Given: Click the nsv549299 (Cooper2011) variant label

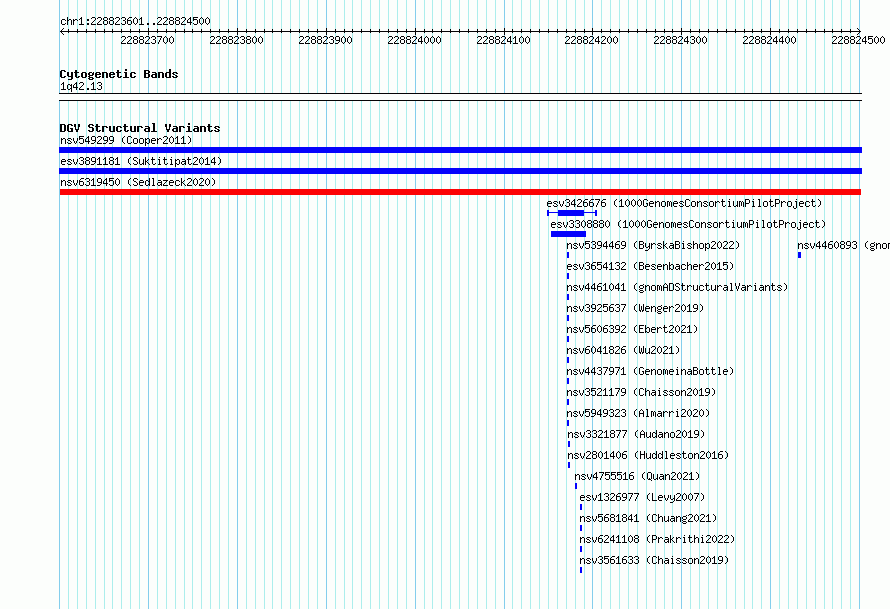Looking at the screenshot, I should [126, 140].
